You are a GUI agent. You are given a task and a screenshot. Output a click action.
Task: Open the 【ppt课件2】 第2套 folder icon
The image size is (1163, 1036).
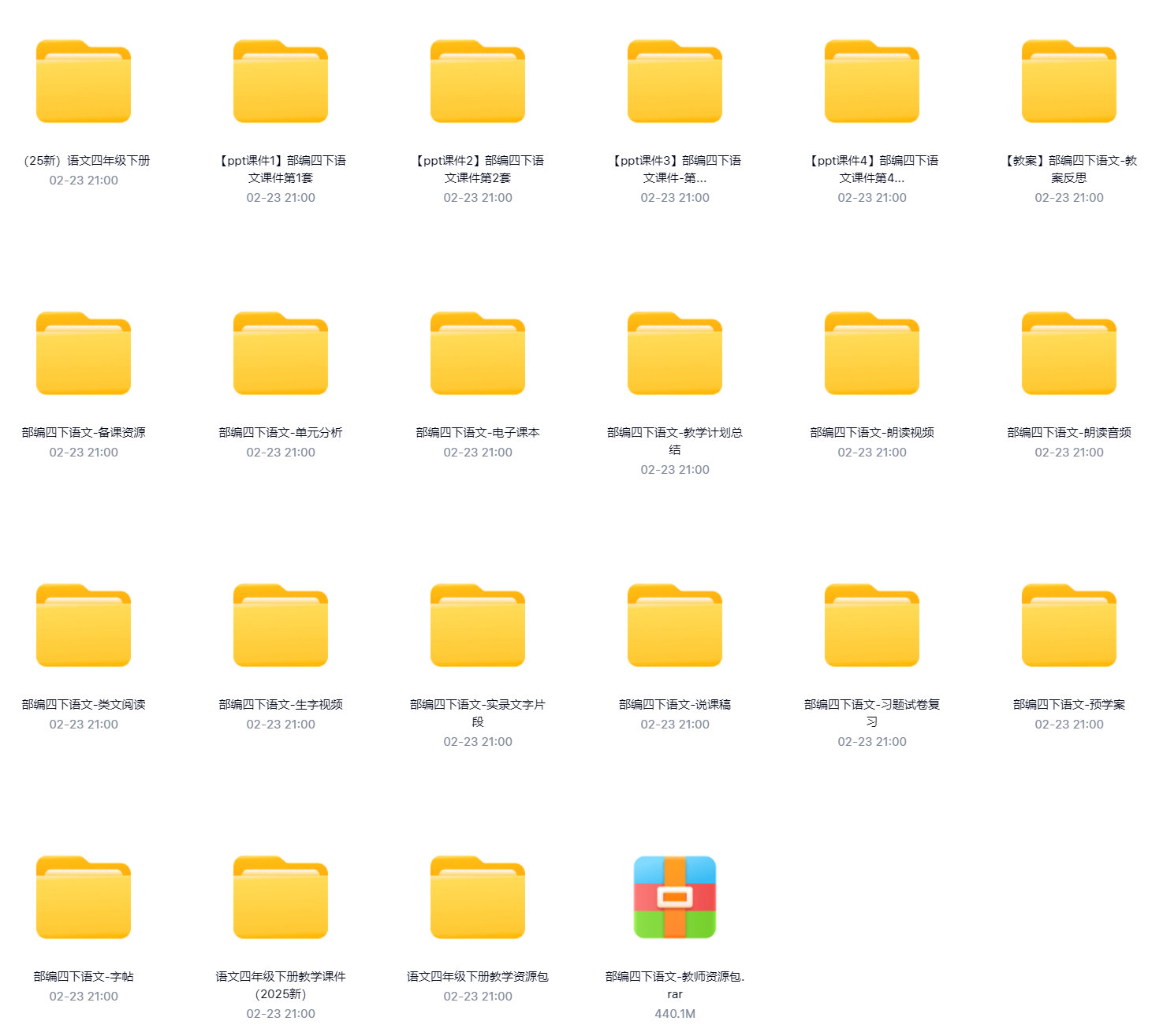[478, 82]
